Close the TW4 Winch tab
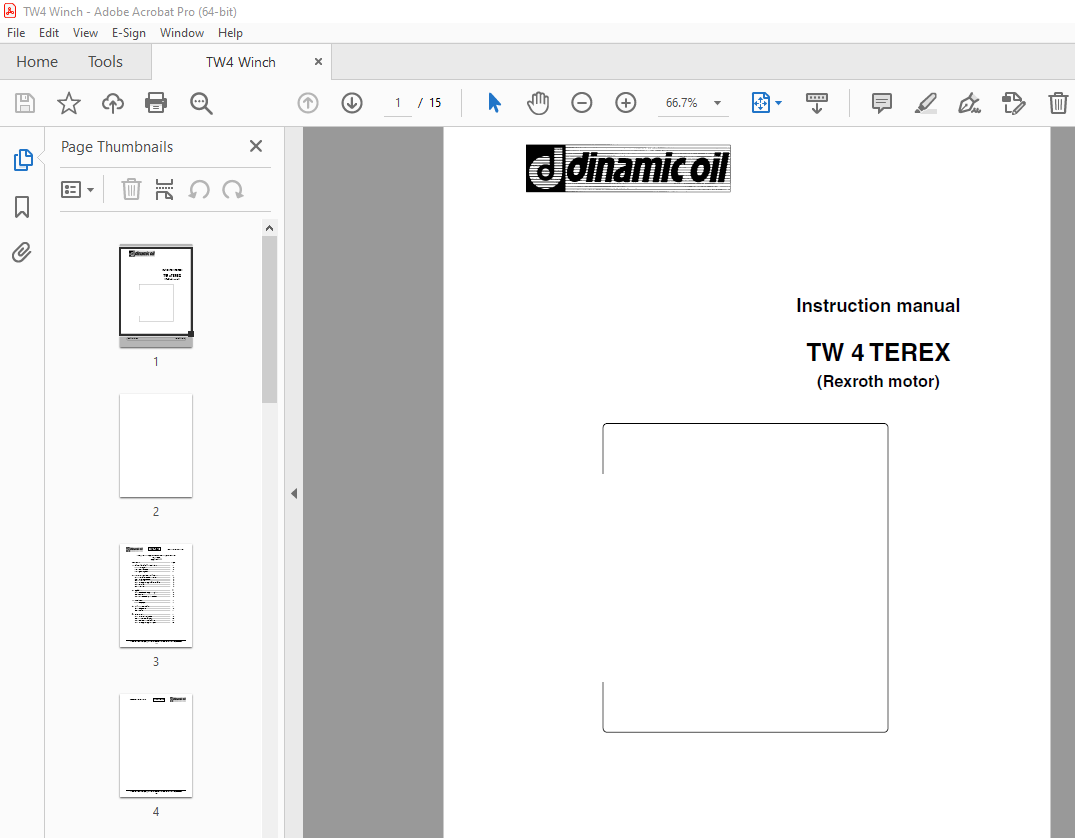This screenshot has height=838, width=1075. (x=318, y=62)
